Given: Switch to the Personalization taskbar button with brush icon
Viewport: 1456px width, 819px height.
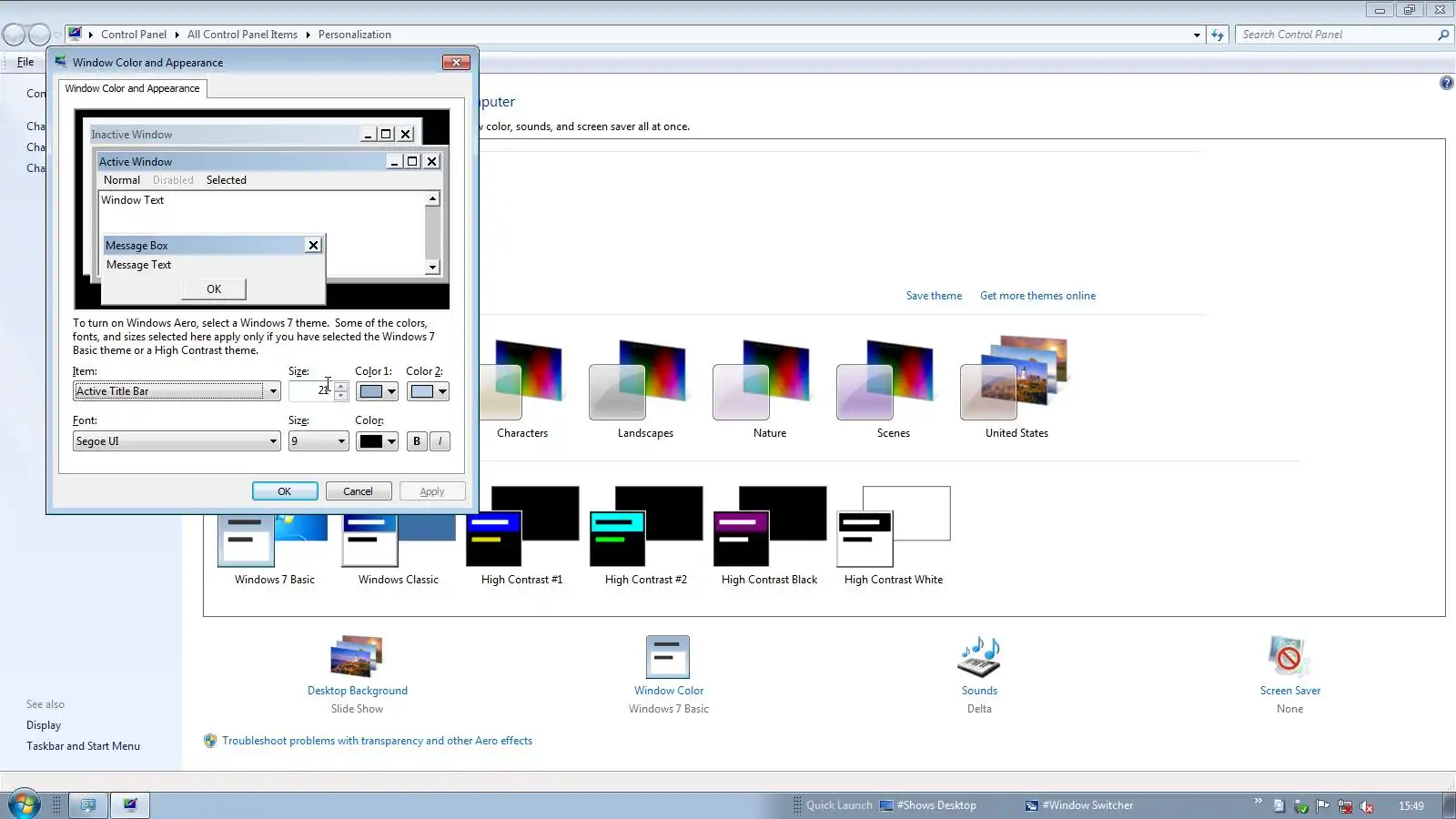Looking at the screenshot, I should click(130, 805).
